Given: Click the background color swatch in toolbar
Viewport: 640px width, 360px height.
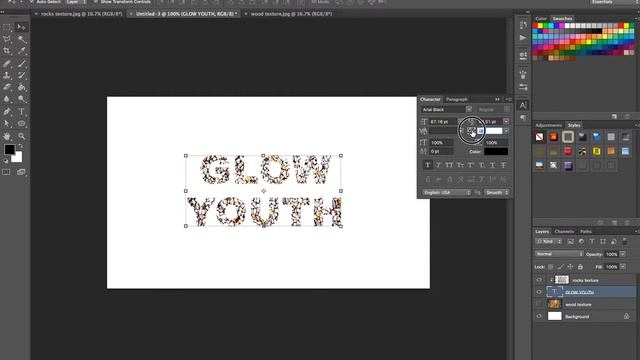Looking at the screenshot, I should click(18, 158).
